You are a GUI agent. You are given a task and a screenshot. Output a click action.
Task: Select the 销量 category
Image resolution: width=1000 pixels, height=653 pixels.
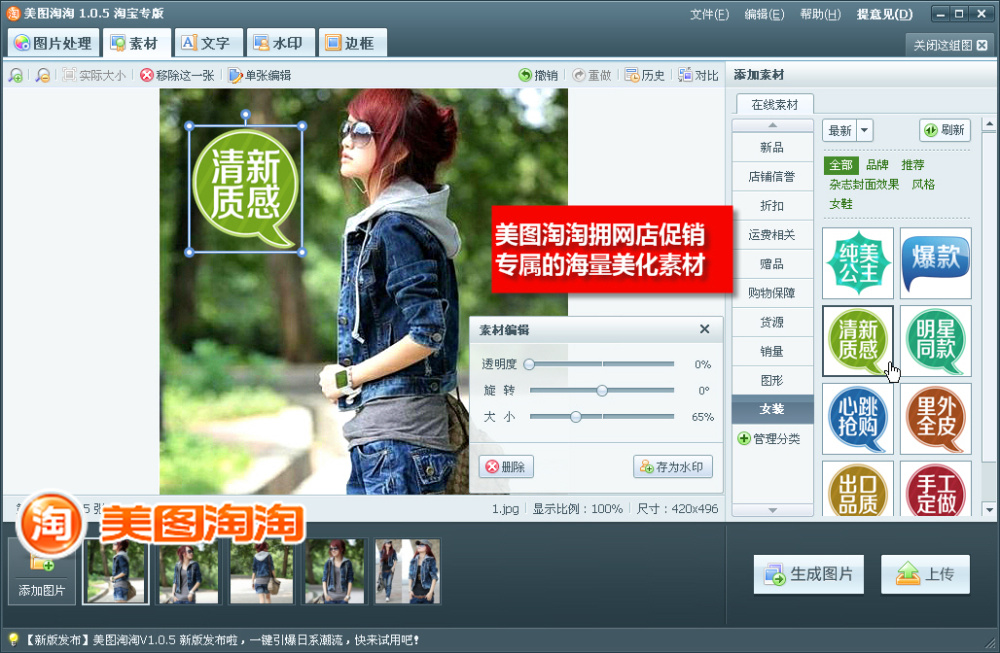(772, 351)
